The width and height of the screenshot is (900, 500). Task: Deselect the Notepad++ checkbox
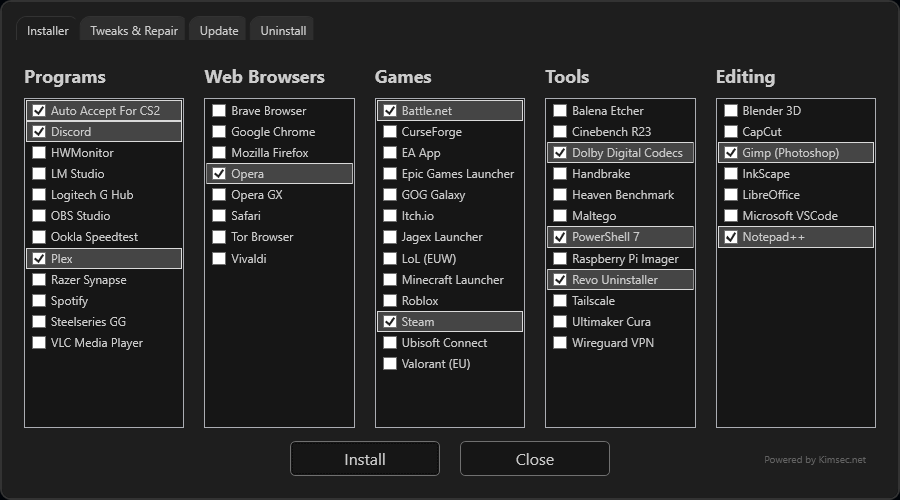(x=731, y=237)
